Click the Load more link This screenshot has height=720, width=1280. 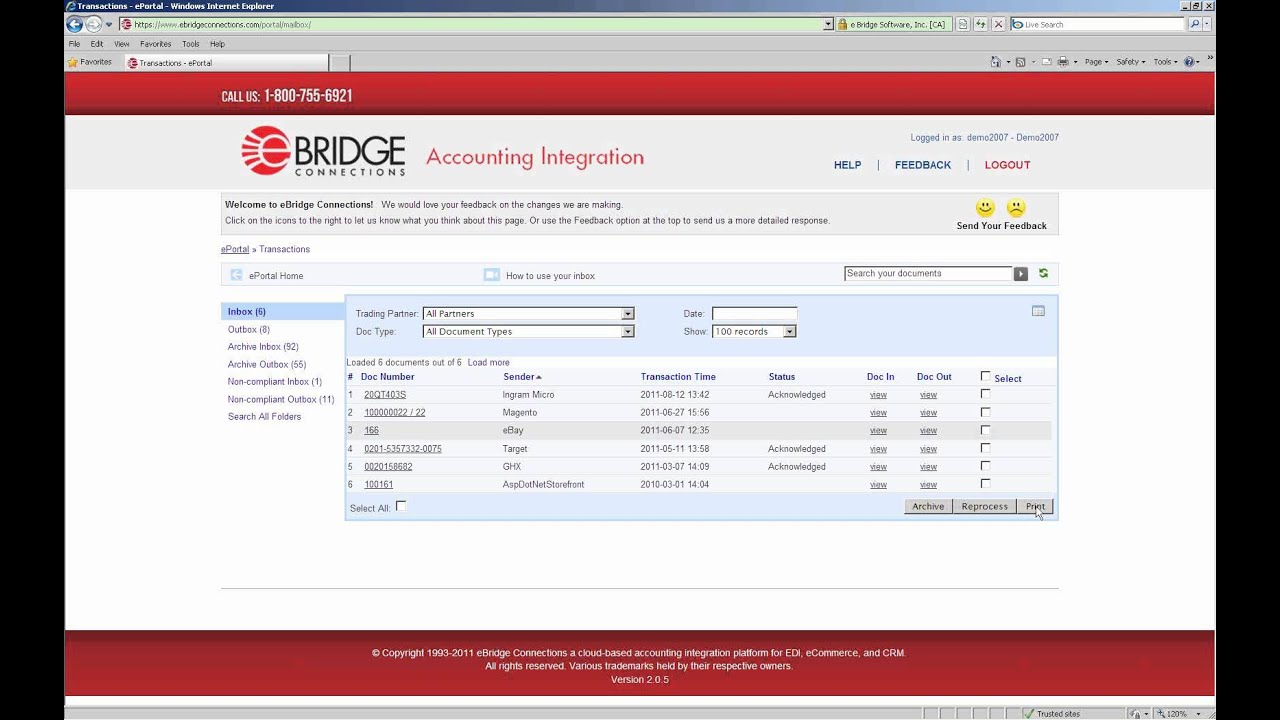coord(488,362)
